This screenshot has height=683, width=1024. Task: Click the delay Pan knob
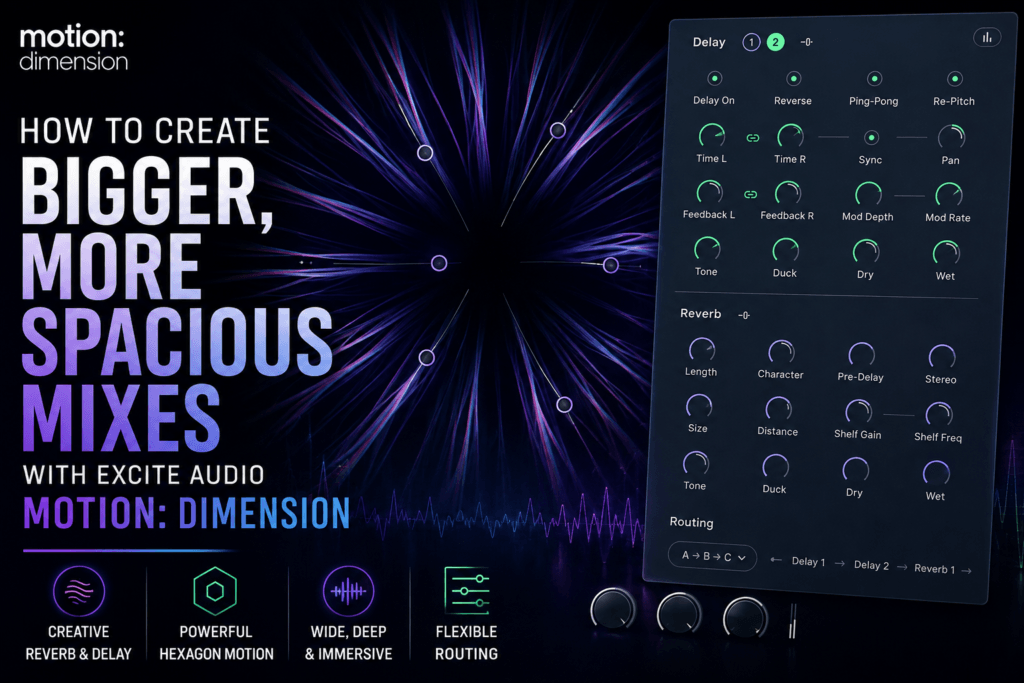coord(951,138)
